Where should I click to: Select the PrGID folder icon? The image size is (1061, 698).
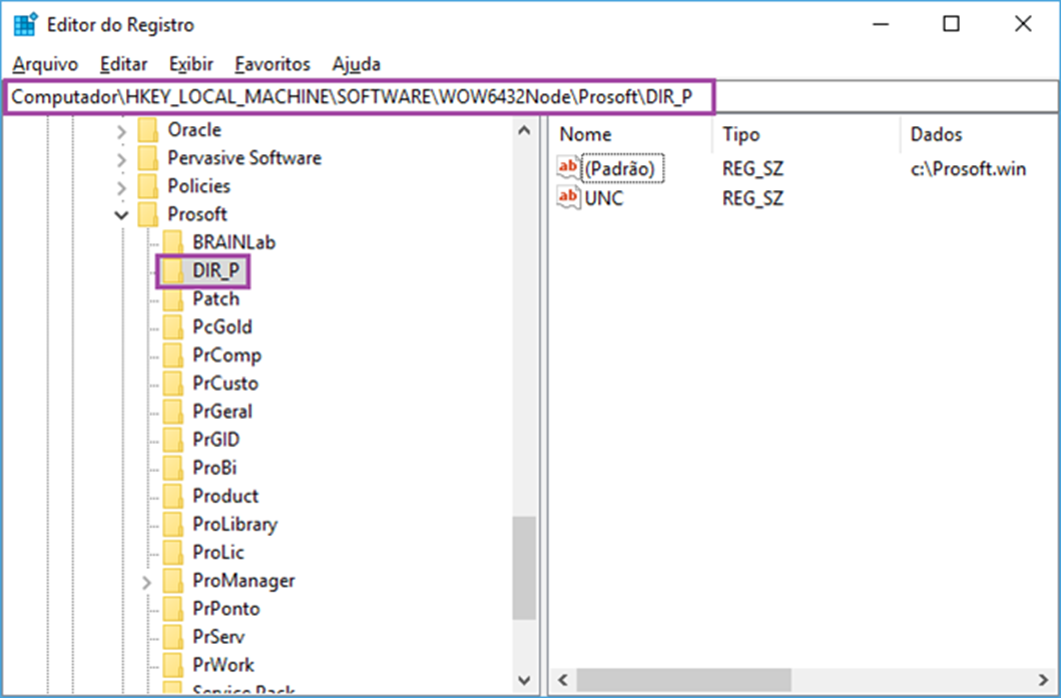[173, 440]
